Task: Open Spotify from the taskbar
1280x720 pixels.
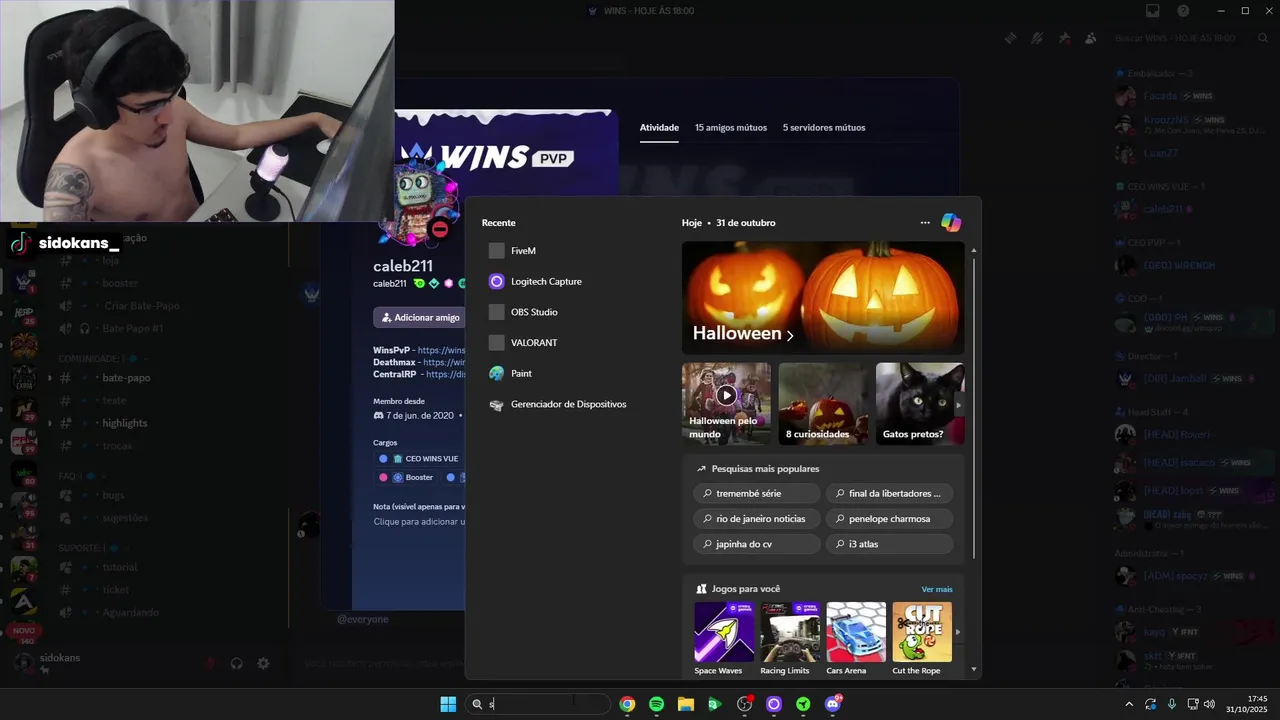Action: tap(656, 704)
